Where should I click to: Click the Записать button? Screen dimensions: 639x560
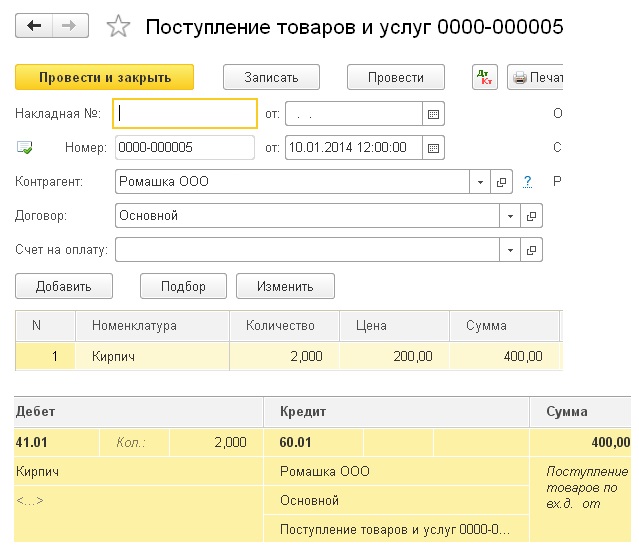[271, 77]
